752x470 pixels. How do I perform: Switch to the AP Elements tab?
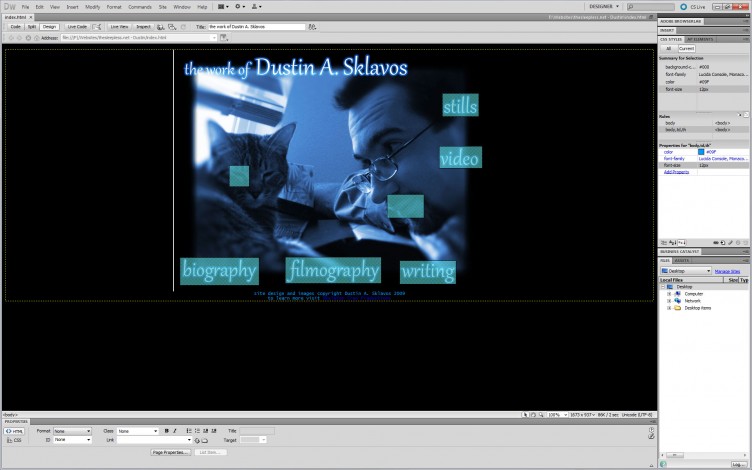tap(700, 39)
